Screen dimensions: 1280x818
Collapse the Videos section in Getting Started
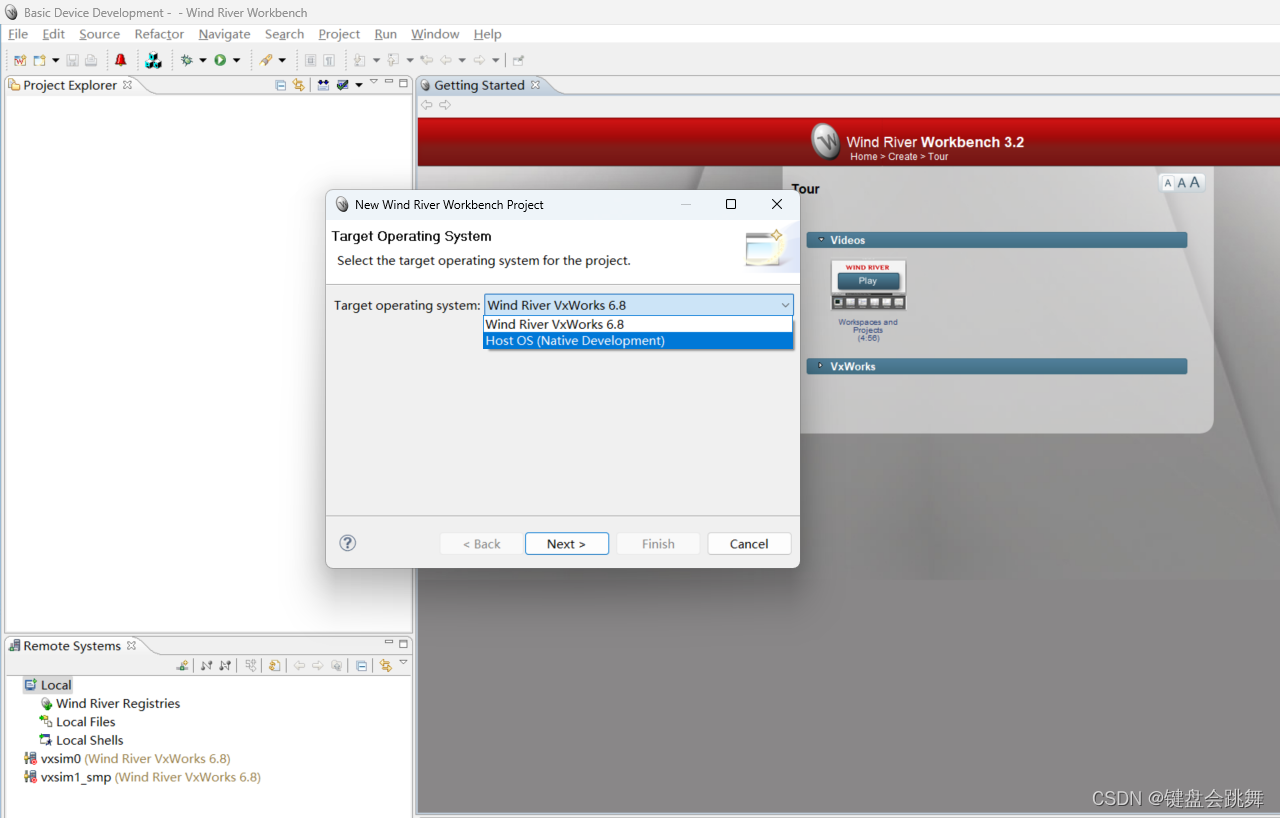[x=822, y=239]
